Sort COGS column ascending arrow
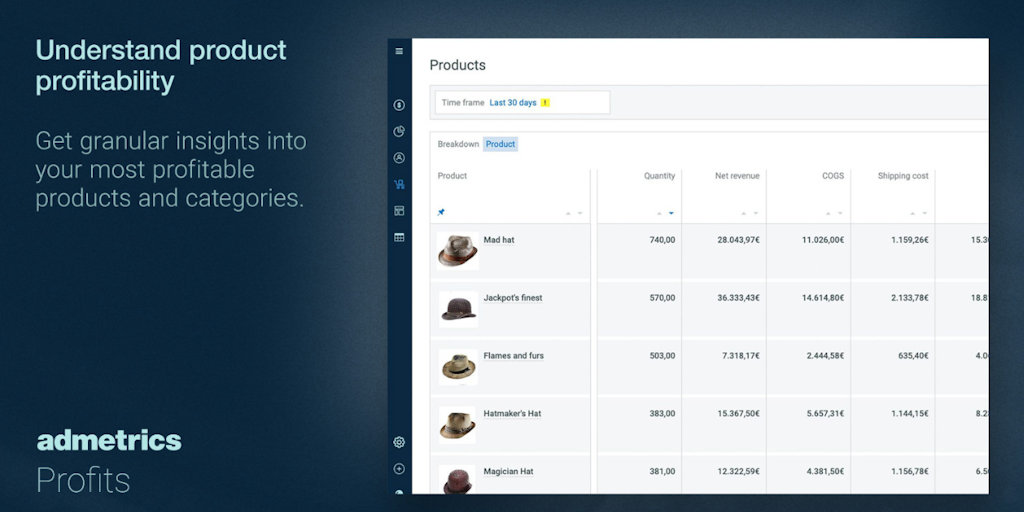The width and height of the screenshot is (1024, 512). click(828, 214)
